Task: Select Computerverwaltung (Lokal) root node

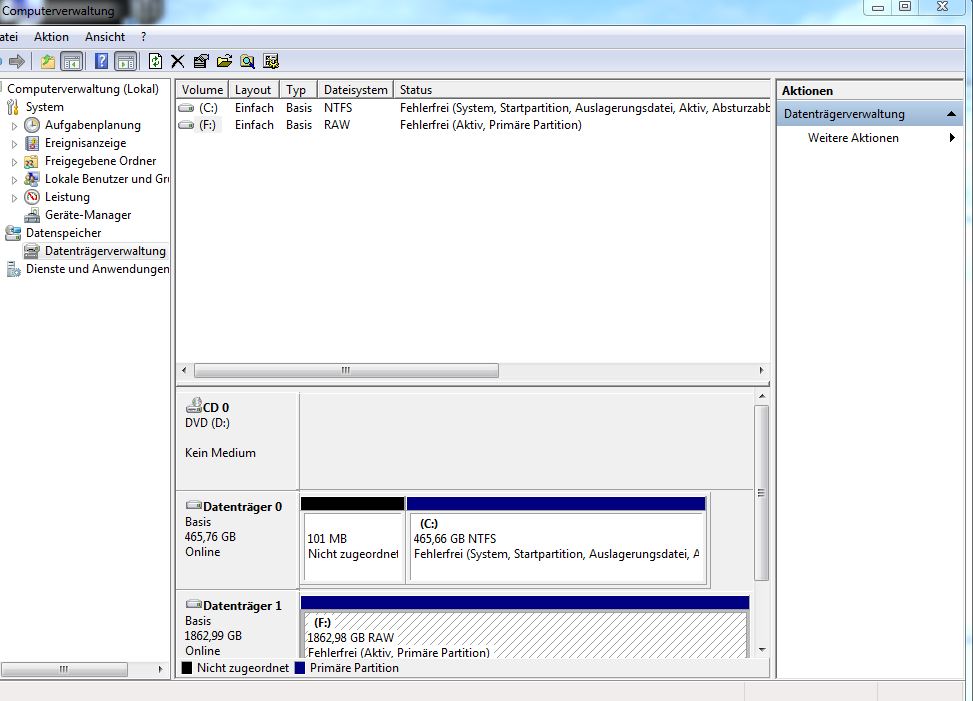Action: tap(83, 89)
